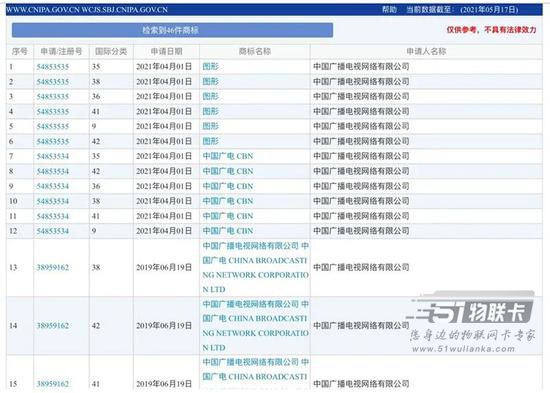Open the 帮助 help link in header
This screenshot has width=550, height=393.
(389, 9)
